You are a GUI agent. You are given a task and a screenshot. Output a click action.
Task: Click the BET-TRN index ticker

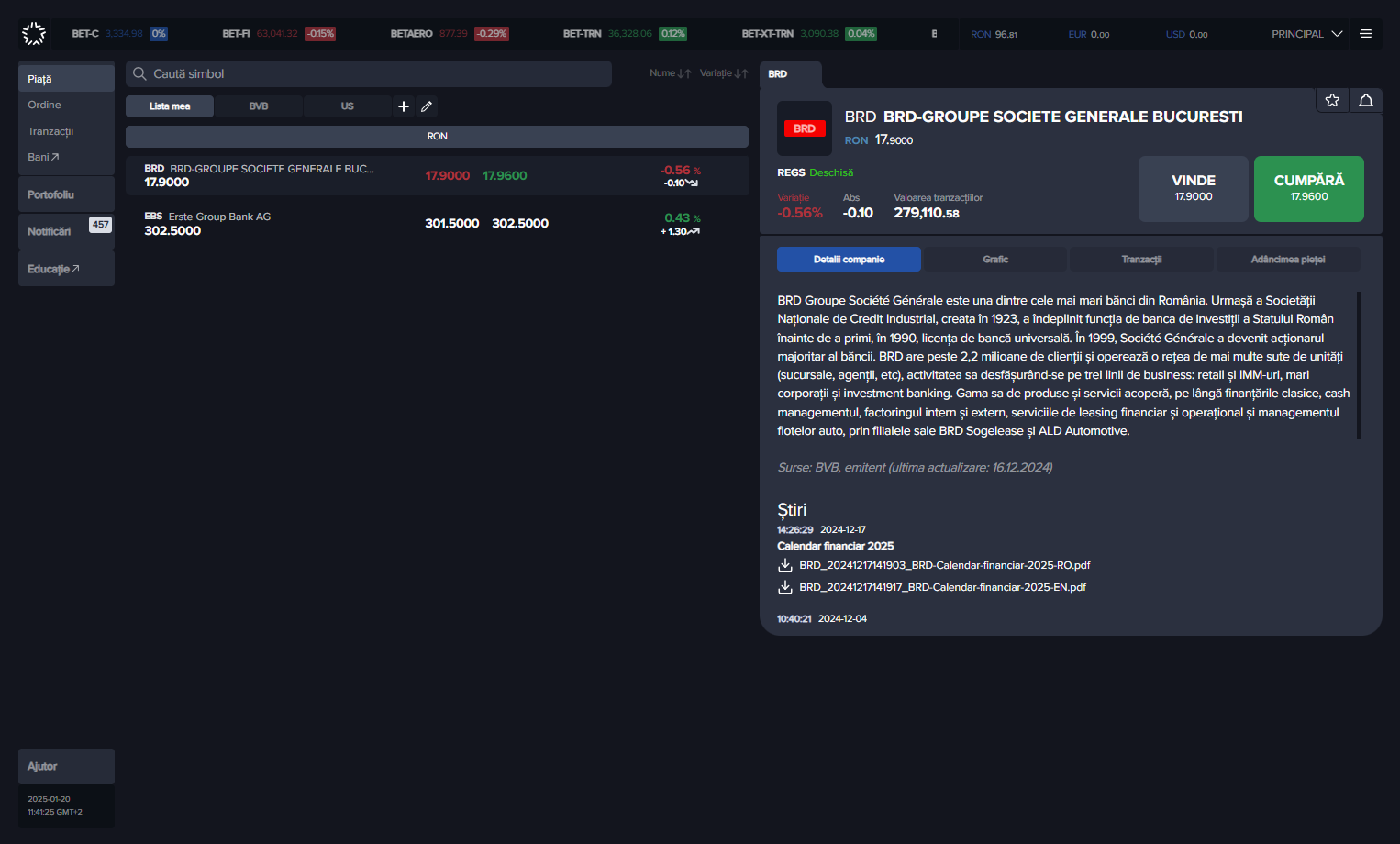coord(625,34)
